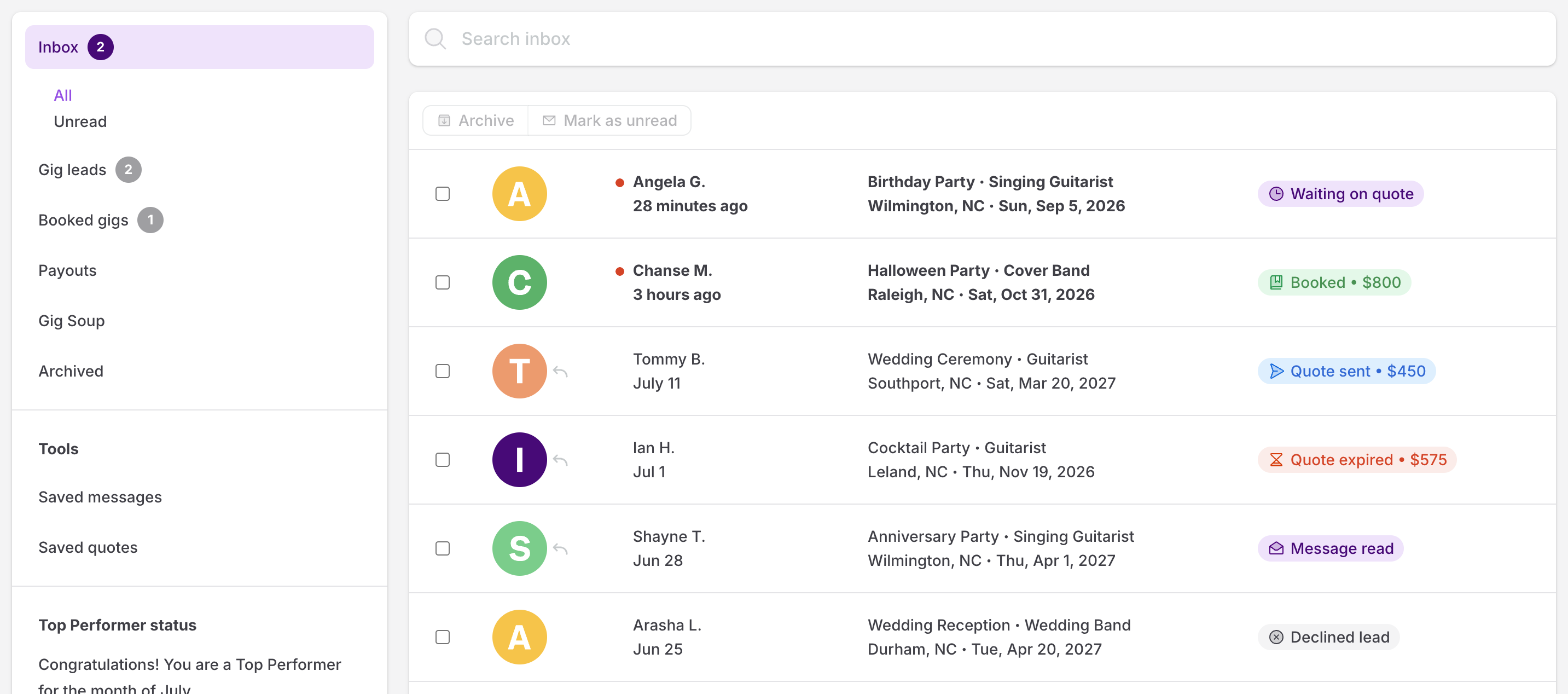Click the open envelope icon in Message read
This screenshot has height=694, width=1568.
[x=1276, y=548]
